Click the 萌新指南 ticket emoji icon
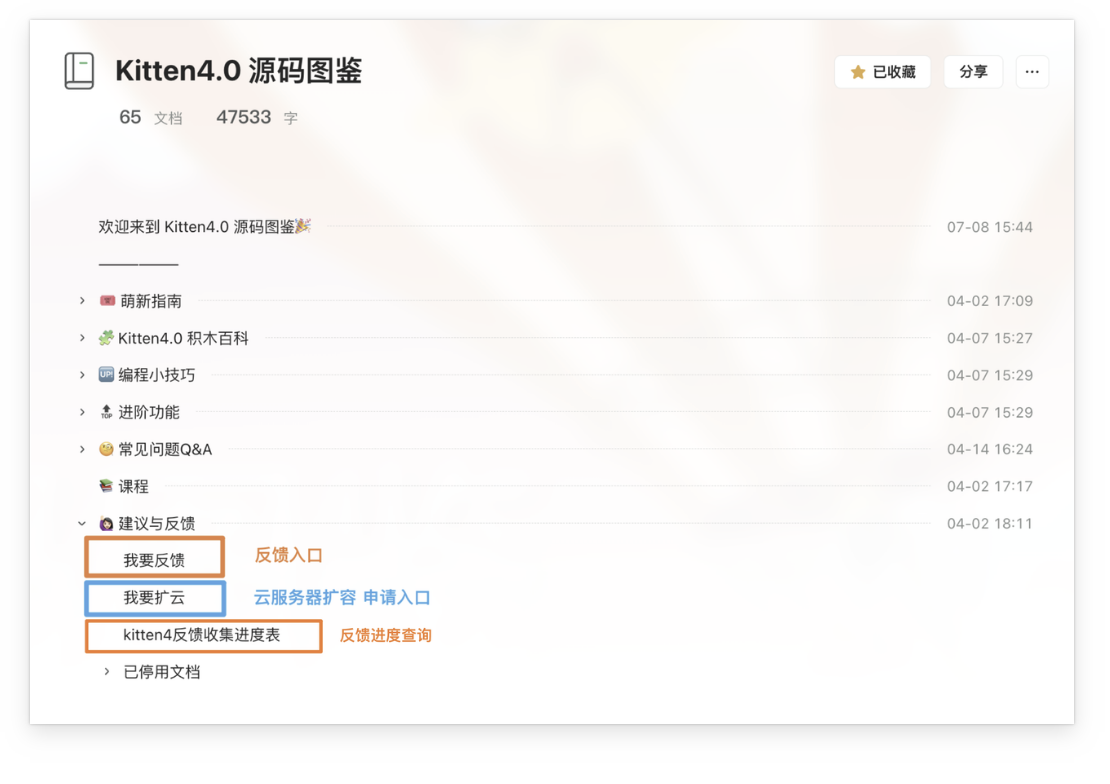Image resolution: width=1110 pixels, height=784 pixels. pos(107,301)
